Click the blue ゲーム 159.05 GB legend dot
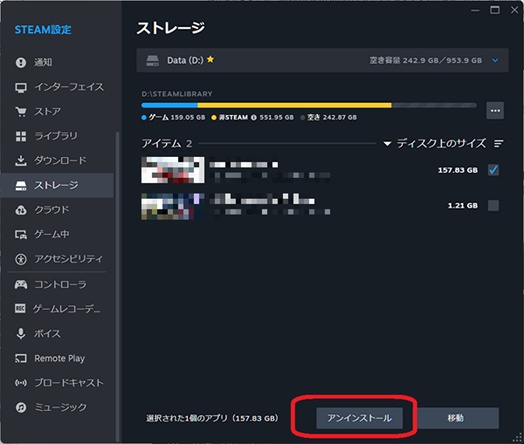The height and width of the screenshot is (444, 524). 144,118
